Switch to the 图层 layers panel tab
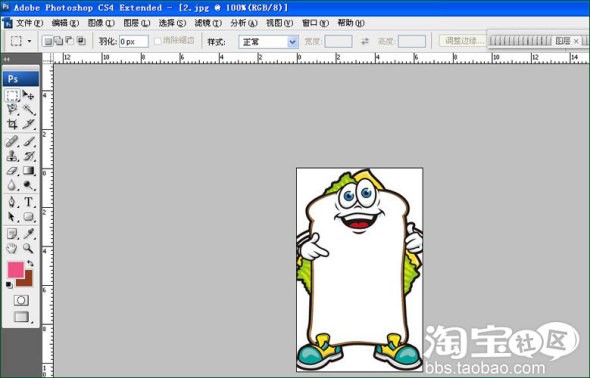The height and width of the screenshot is (378, 590). pos(563,41)
